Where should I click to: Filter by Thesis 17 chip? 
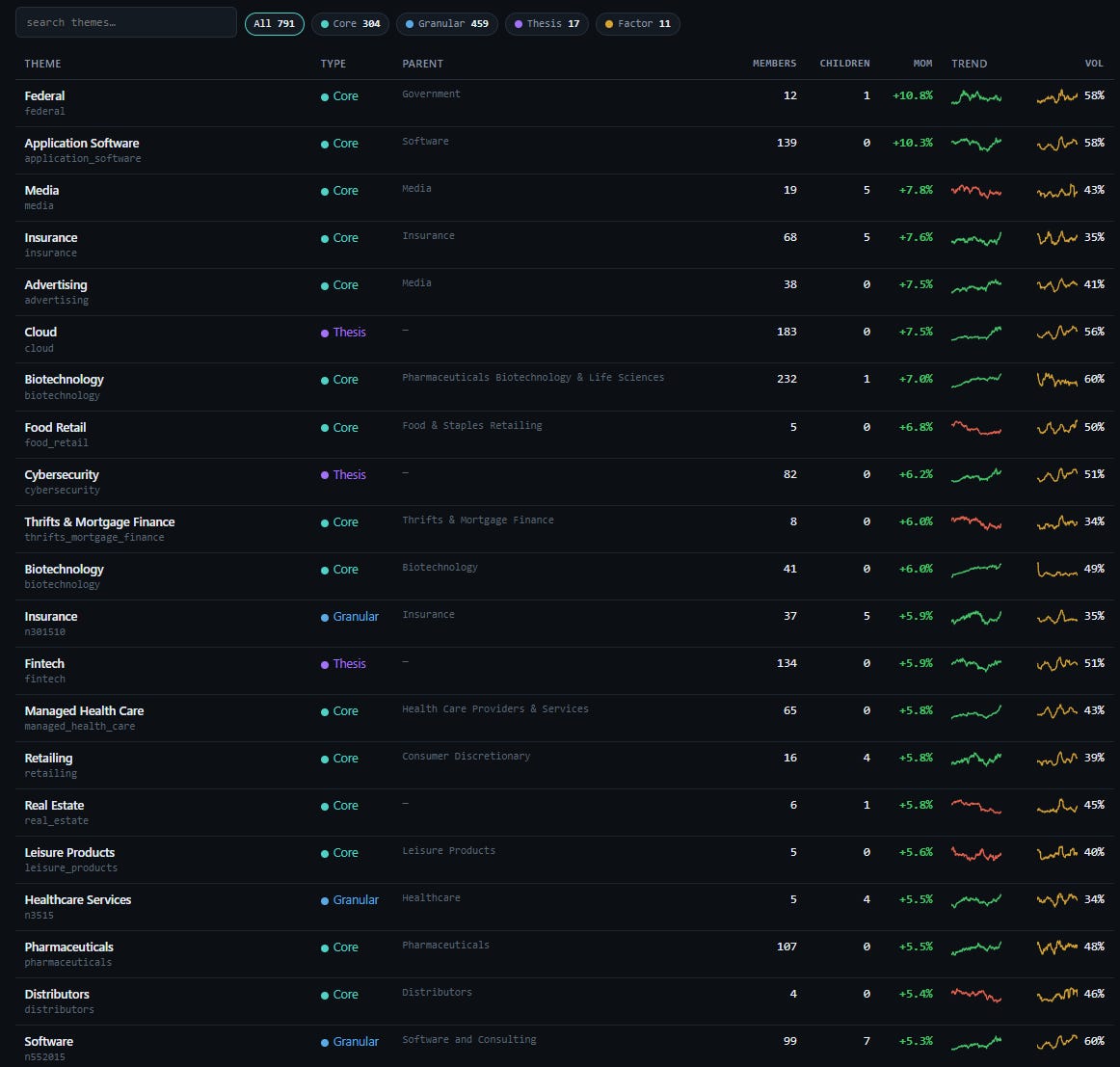click(547, 23)
